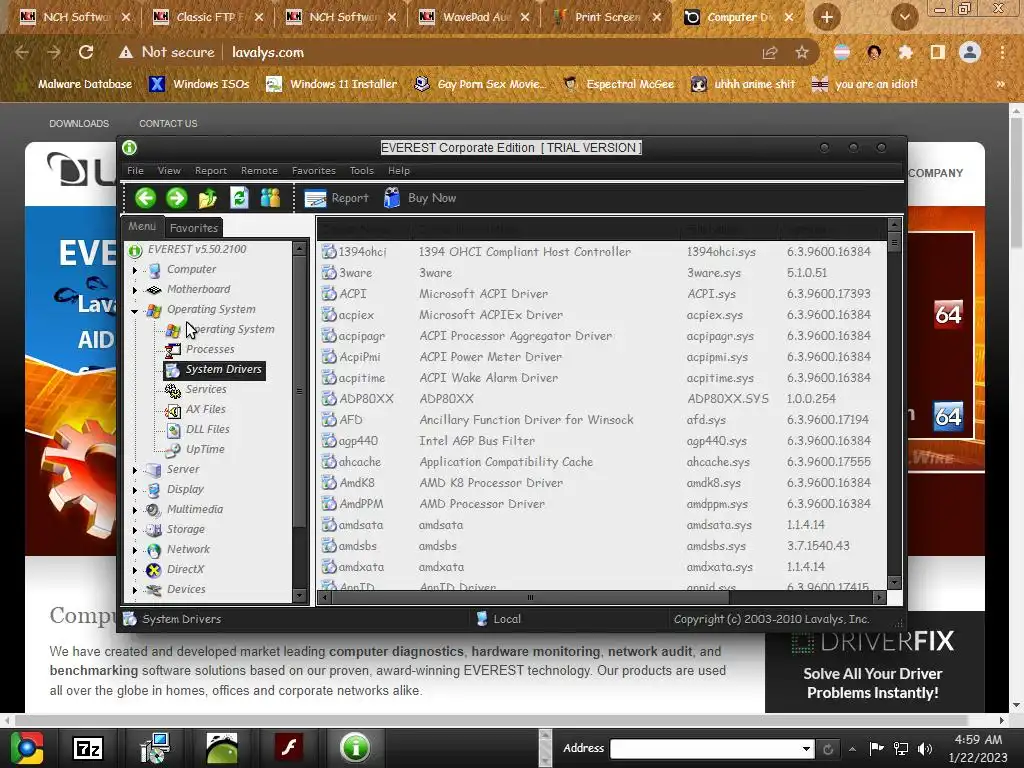
Task: Open the Windows ISOs bookmark
Action: click(199, 84)
